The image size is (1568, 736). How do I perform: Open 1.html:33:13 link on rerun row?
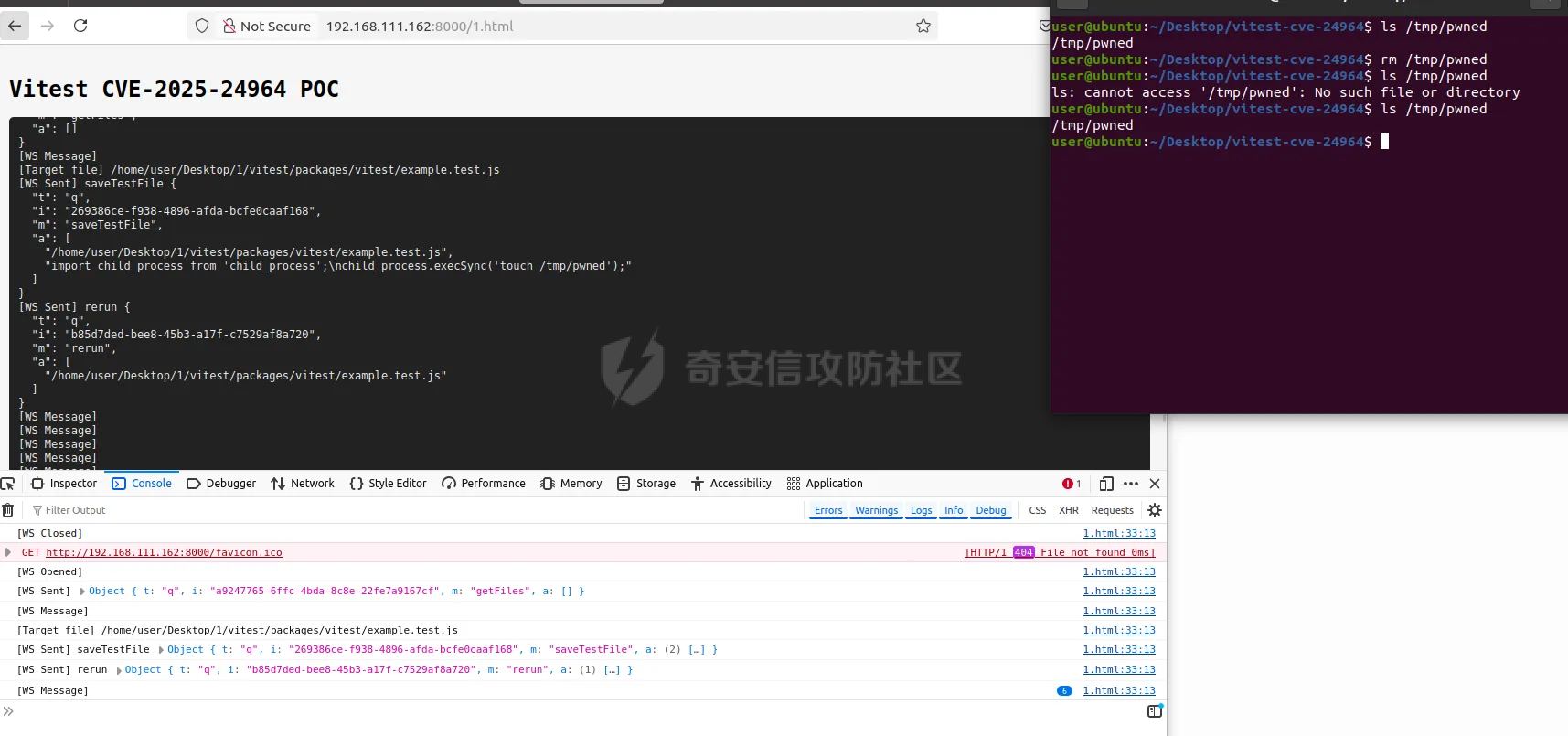1119,669
